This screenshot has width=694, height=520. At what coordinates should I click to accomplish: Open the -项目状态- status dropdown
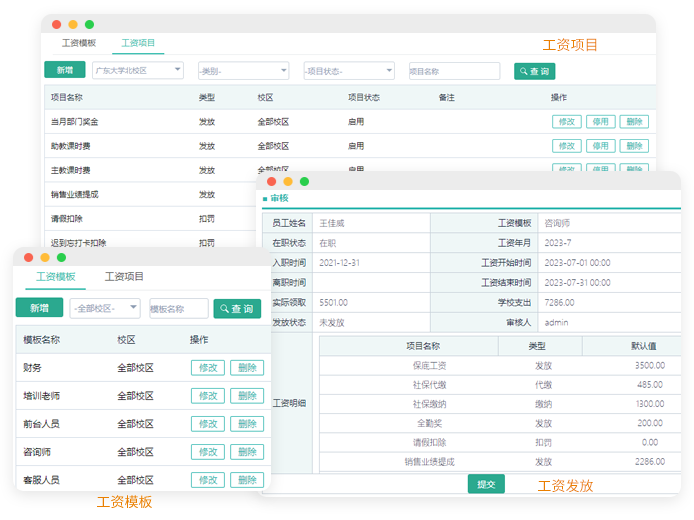coord(348,71)
